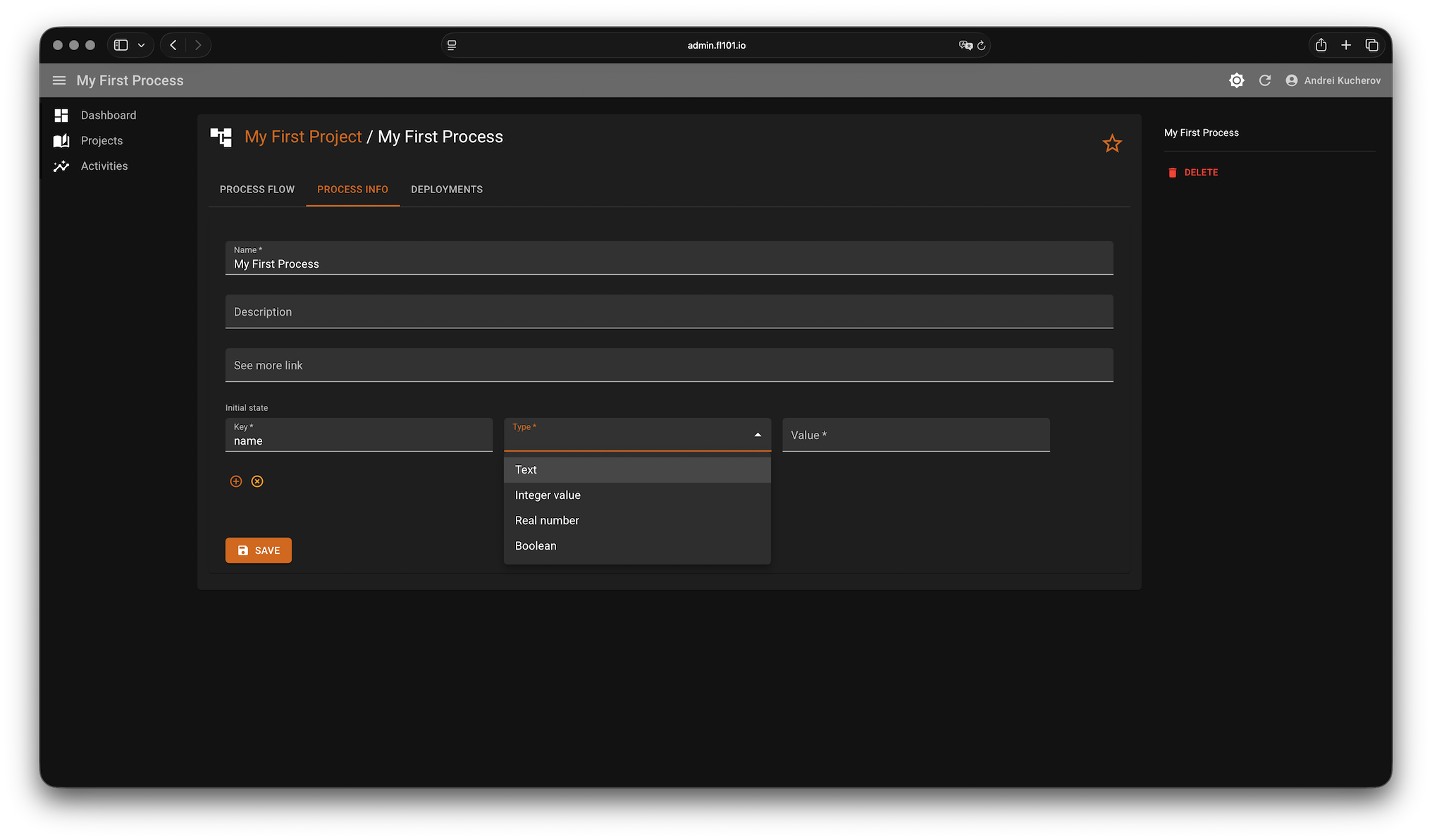Open Projects in the sidebar
1432x840 pixels.
click(x=101, y=140)
